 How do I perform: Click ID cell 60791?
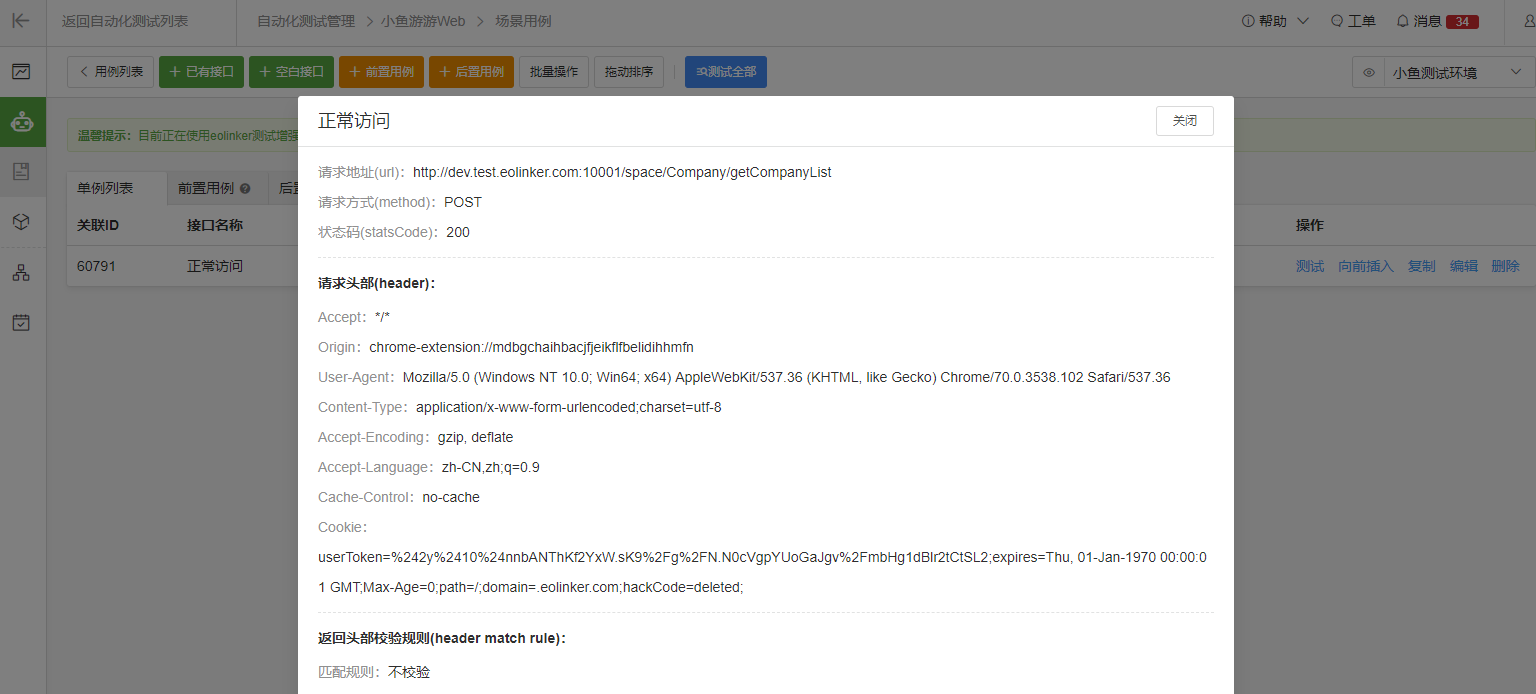(x=97, y=266)
